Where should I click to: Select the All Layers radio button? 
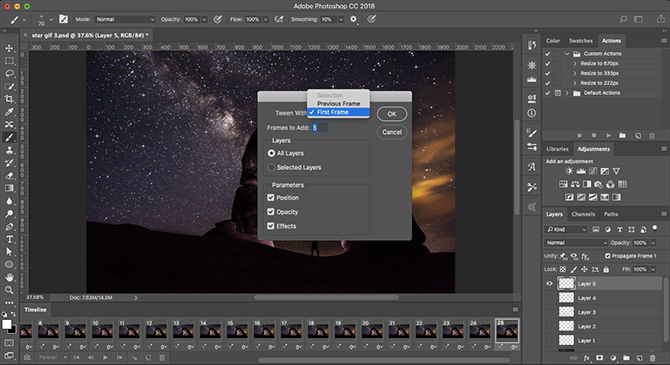(271, 153)
